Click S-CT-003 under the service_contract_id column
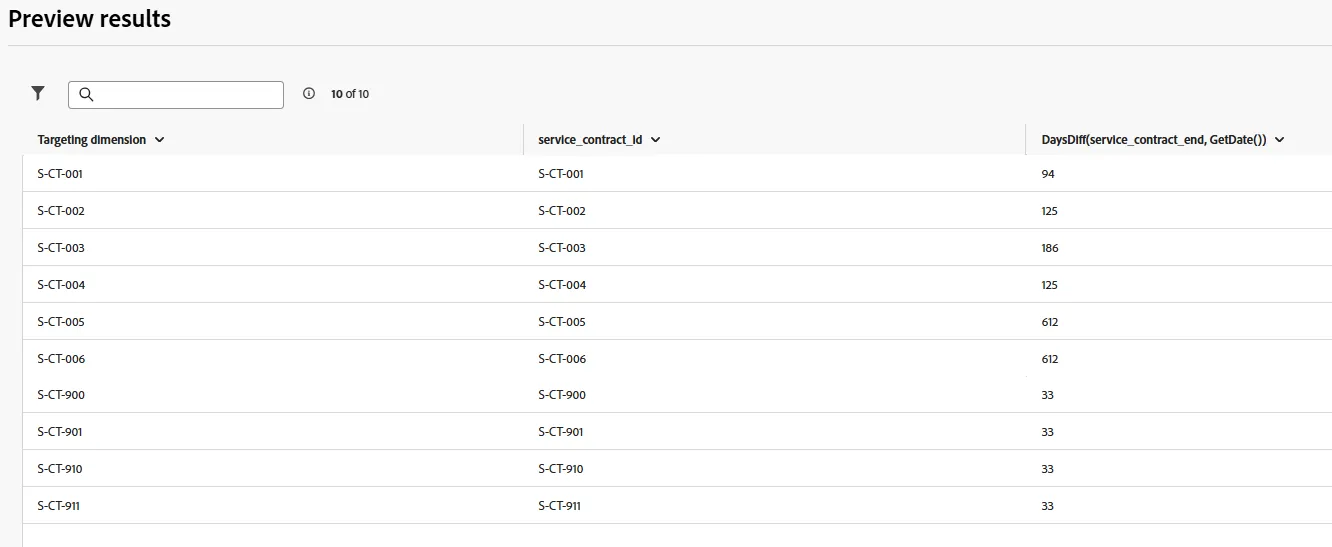The height and width of the screenshot is (547, 1332). point(562,248)
